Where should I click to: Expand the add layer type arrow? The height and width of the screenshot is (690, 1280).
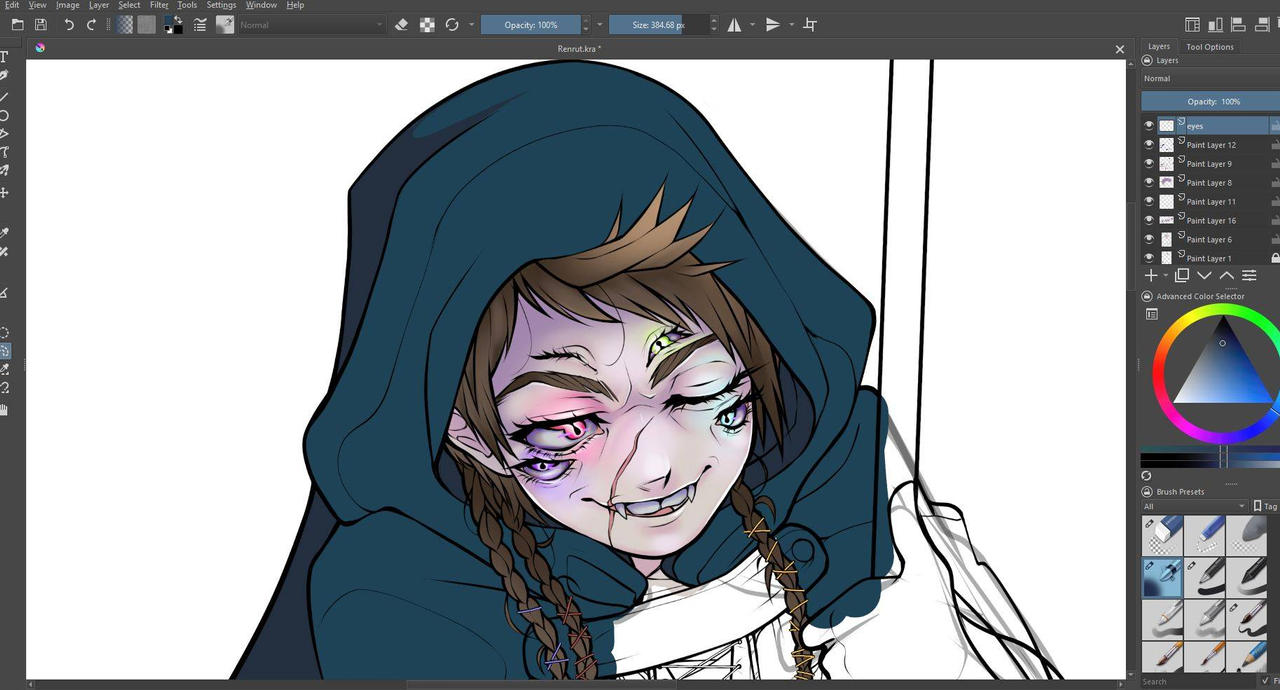coord(1165,276)
